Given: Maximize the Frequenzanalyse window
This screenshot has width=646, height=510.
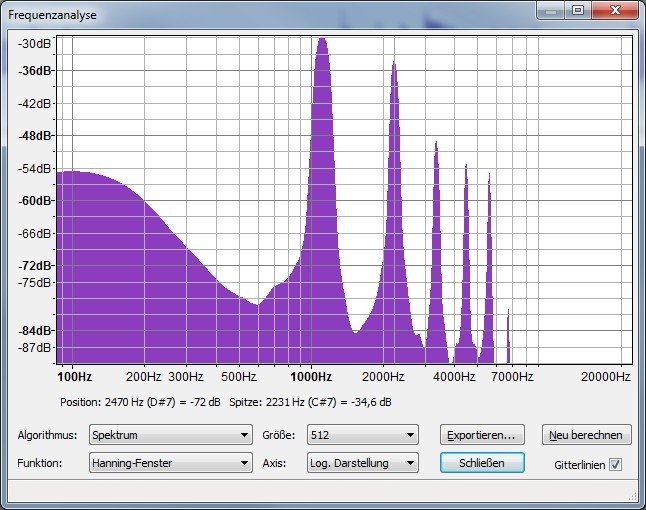Looking at the screenshot, I should pos(578,10).
